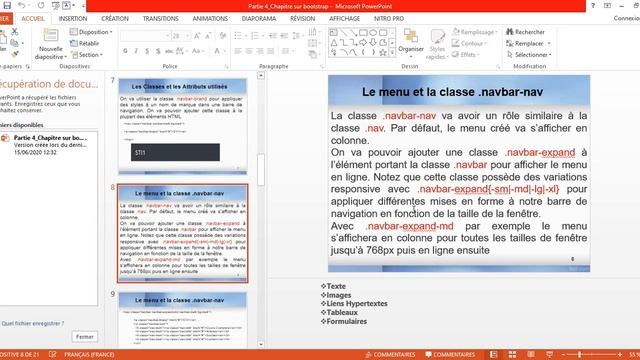Justify the paragraph text
640x360 pixels.
click(x=270, y=51)
